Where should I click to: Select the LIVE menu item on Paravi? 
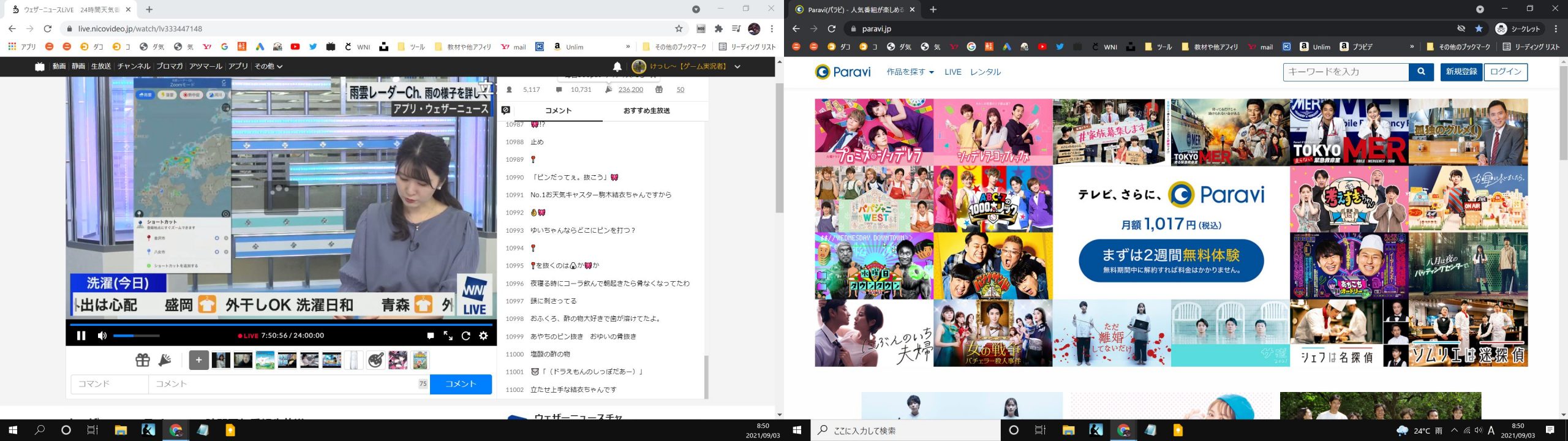pos(952,72)
